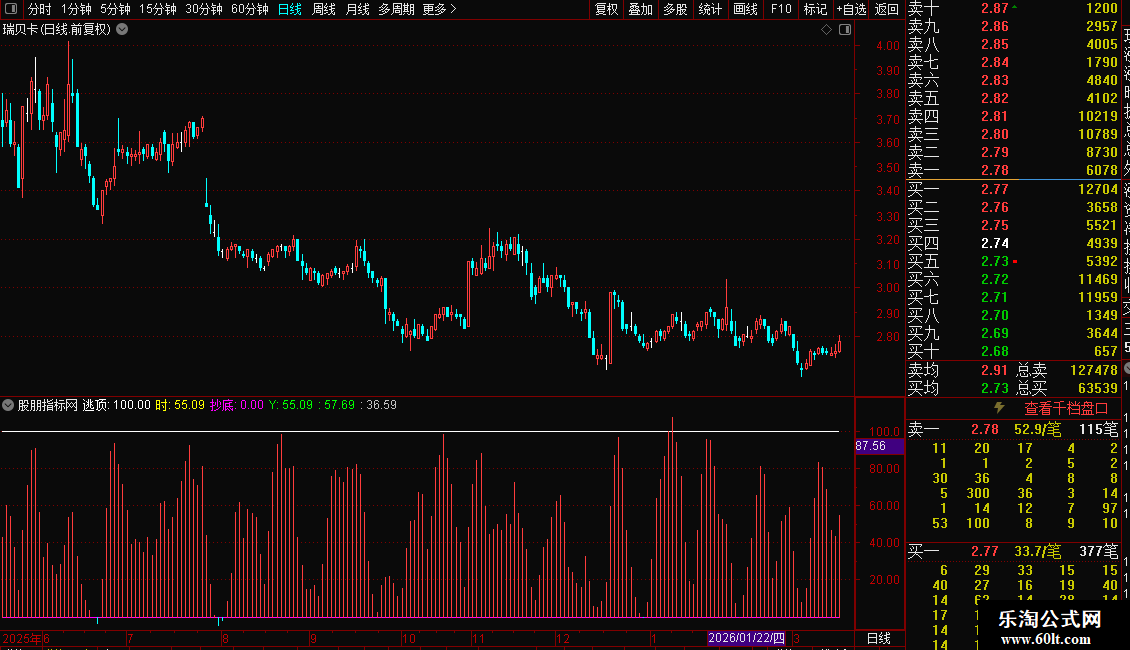1130x650 pixels.
Task: Click the panel layout icon at top-left
Action: click(x=11, y=9)
